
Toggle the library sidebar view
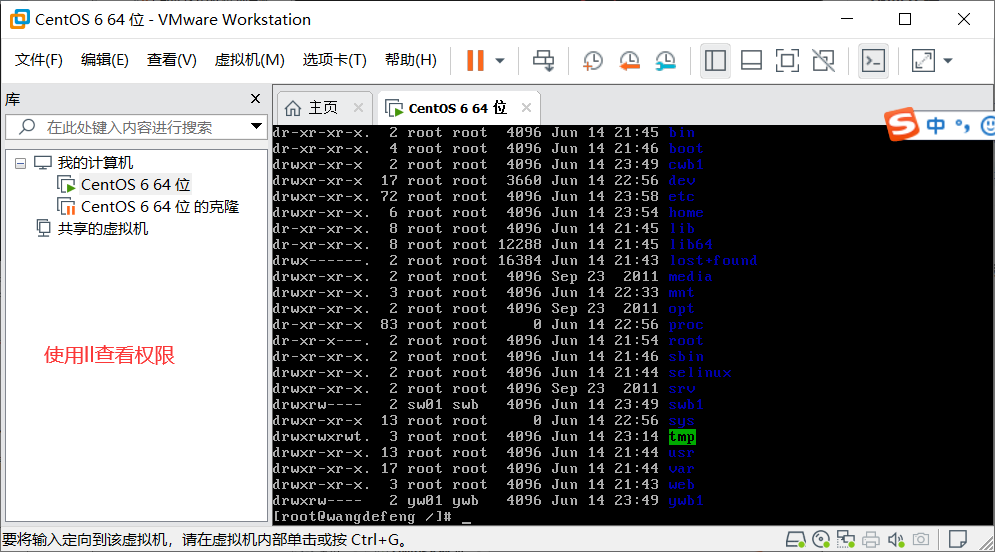(x=715, y=61)
